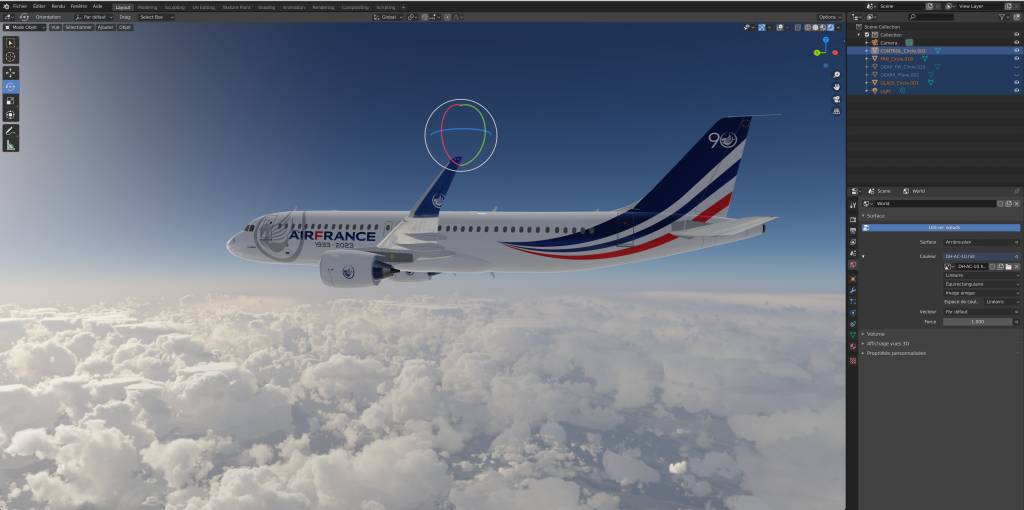Click the Z axis on navigation gizmo
This screenshot has width=1024, height=510.
click(825, 40)
